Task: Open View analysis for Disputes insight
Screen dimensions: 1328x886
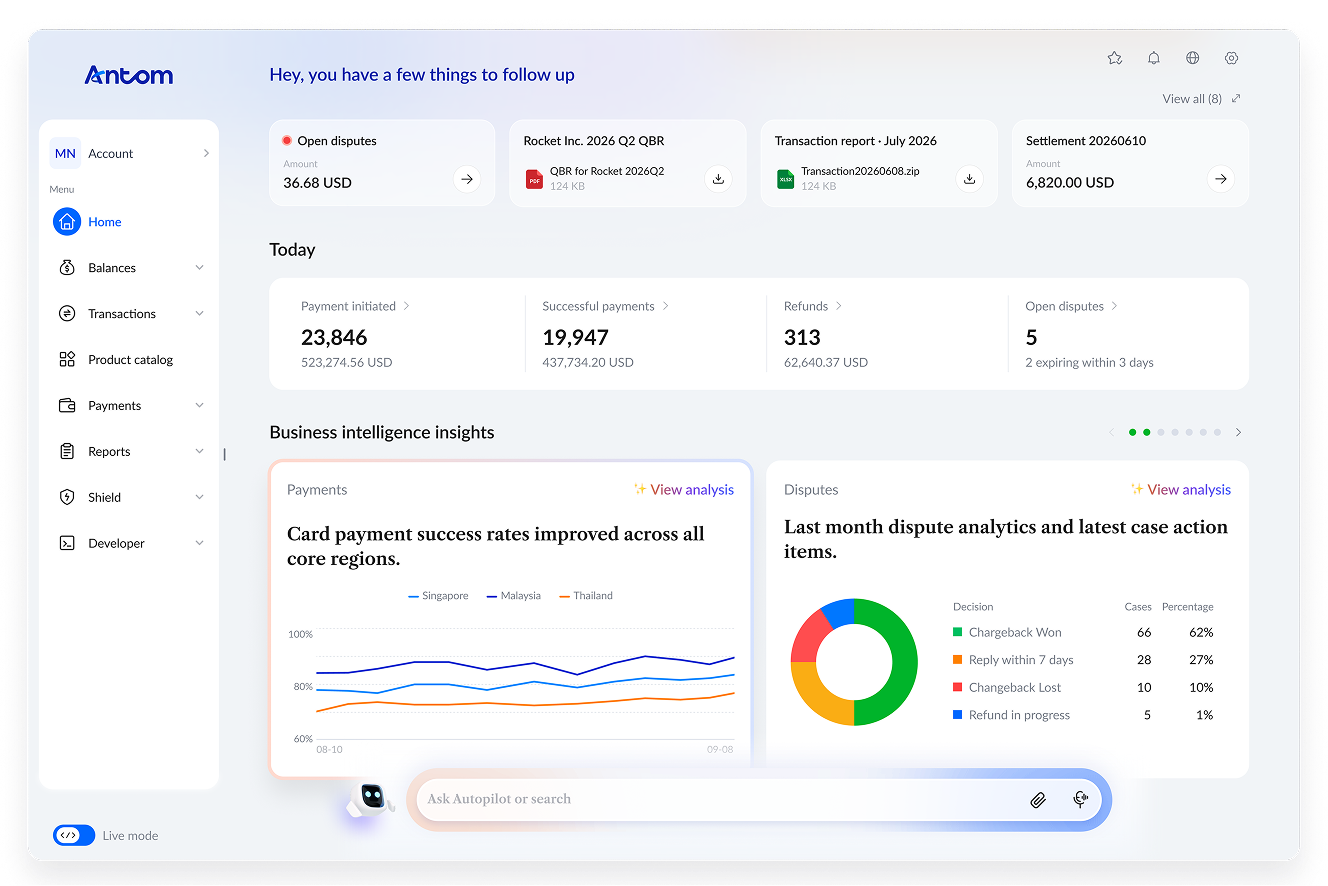Action: coord(1181,490)
